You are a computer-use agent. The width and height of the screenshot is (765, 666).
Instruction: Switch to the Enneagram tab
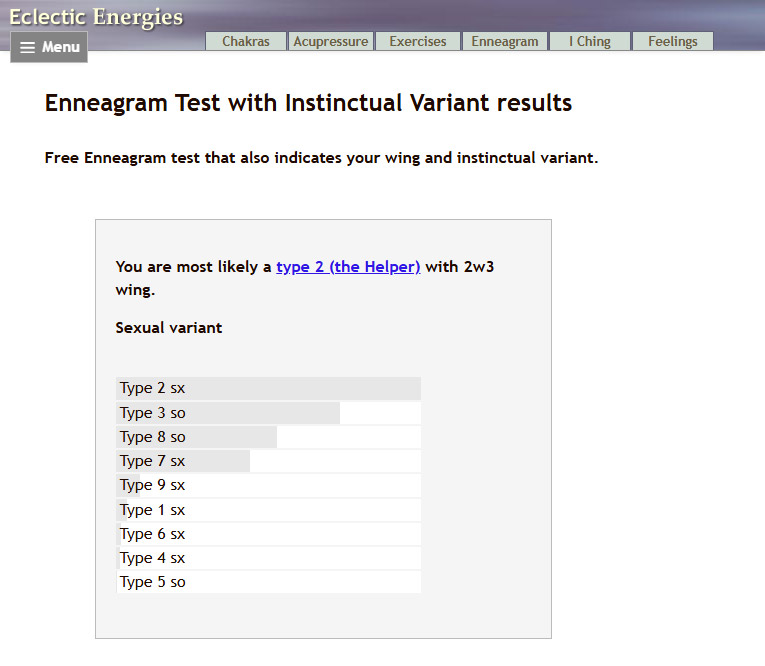click(504, 41)
